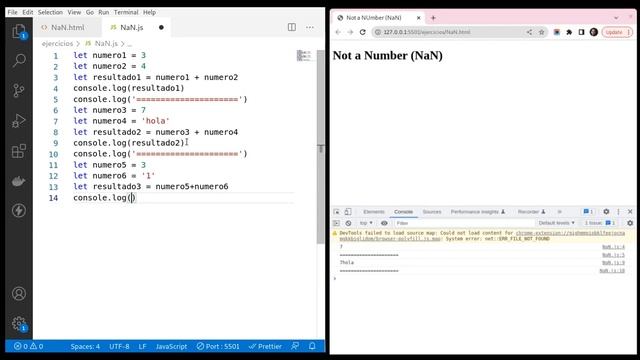The height and width of the screenshot is (360, 640).
Task: Toggle device toolbar in DevTools
Action: tap(348, 211)
